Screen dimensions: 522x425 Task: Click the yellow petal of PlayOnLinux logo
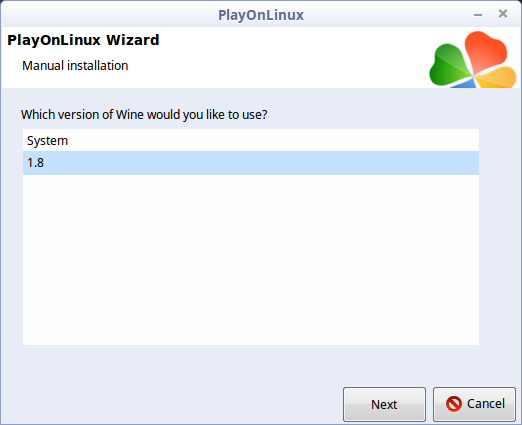497,78
